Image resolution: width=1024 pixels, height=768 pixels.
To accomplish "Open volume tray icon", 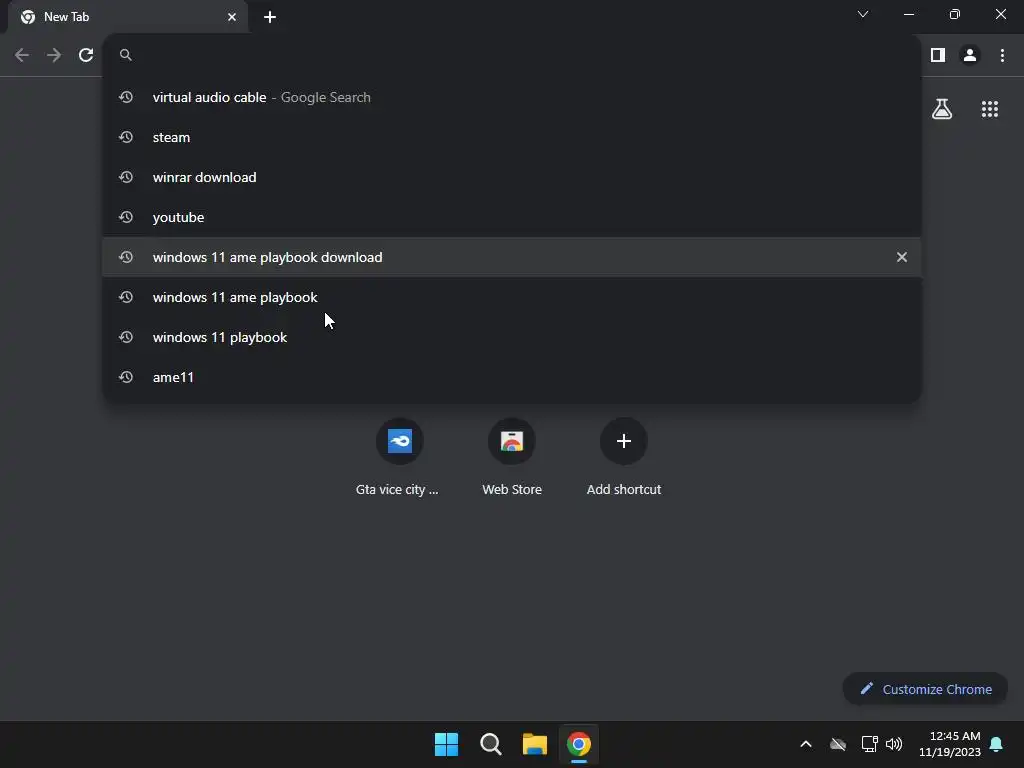I will tap(894, 744).
